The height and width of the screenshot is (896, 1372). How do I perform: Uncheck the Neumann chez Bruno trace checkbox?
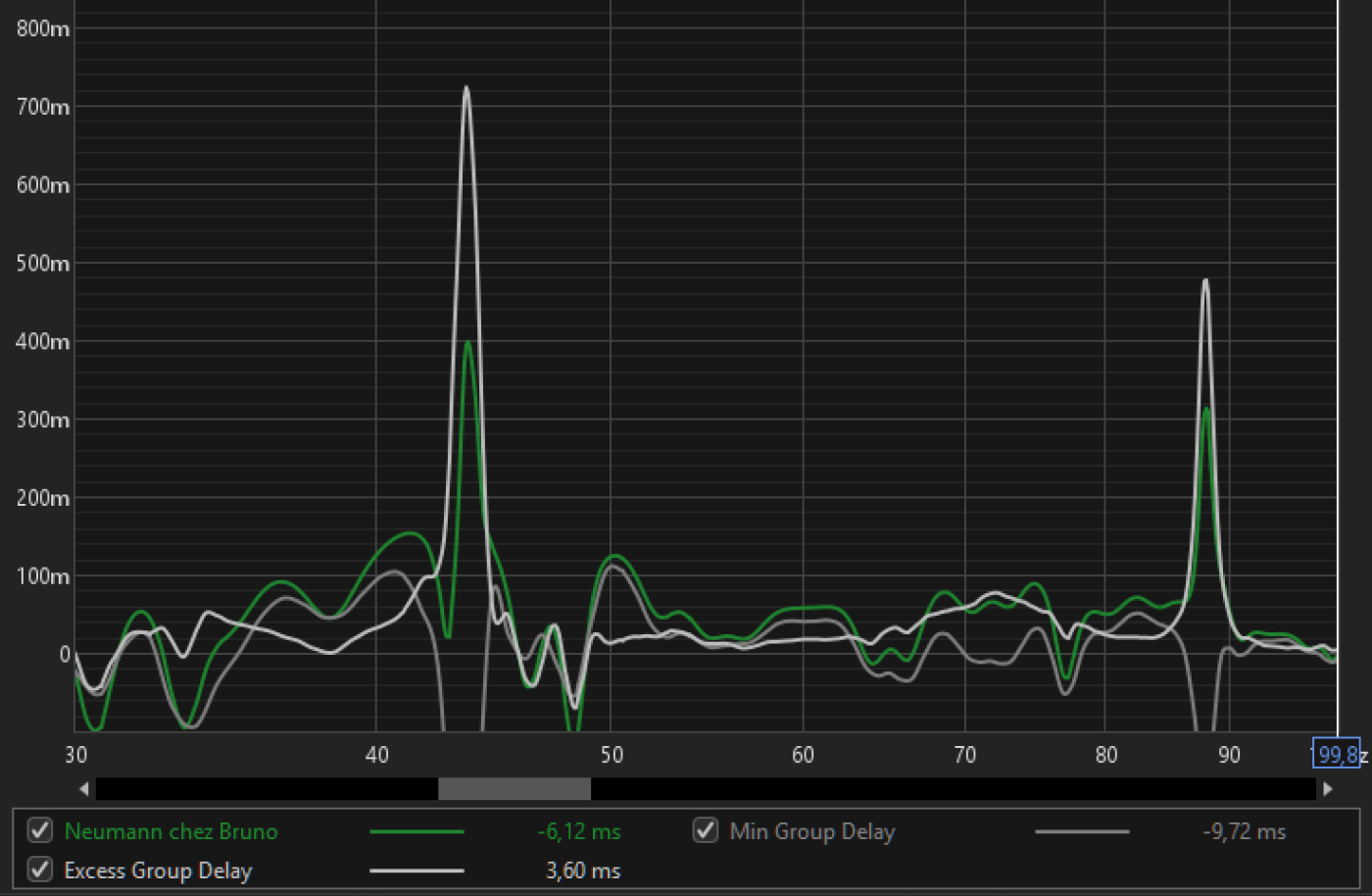pos(40,830)
